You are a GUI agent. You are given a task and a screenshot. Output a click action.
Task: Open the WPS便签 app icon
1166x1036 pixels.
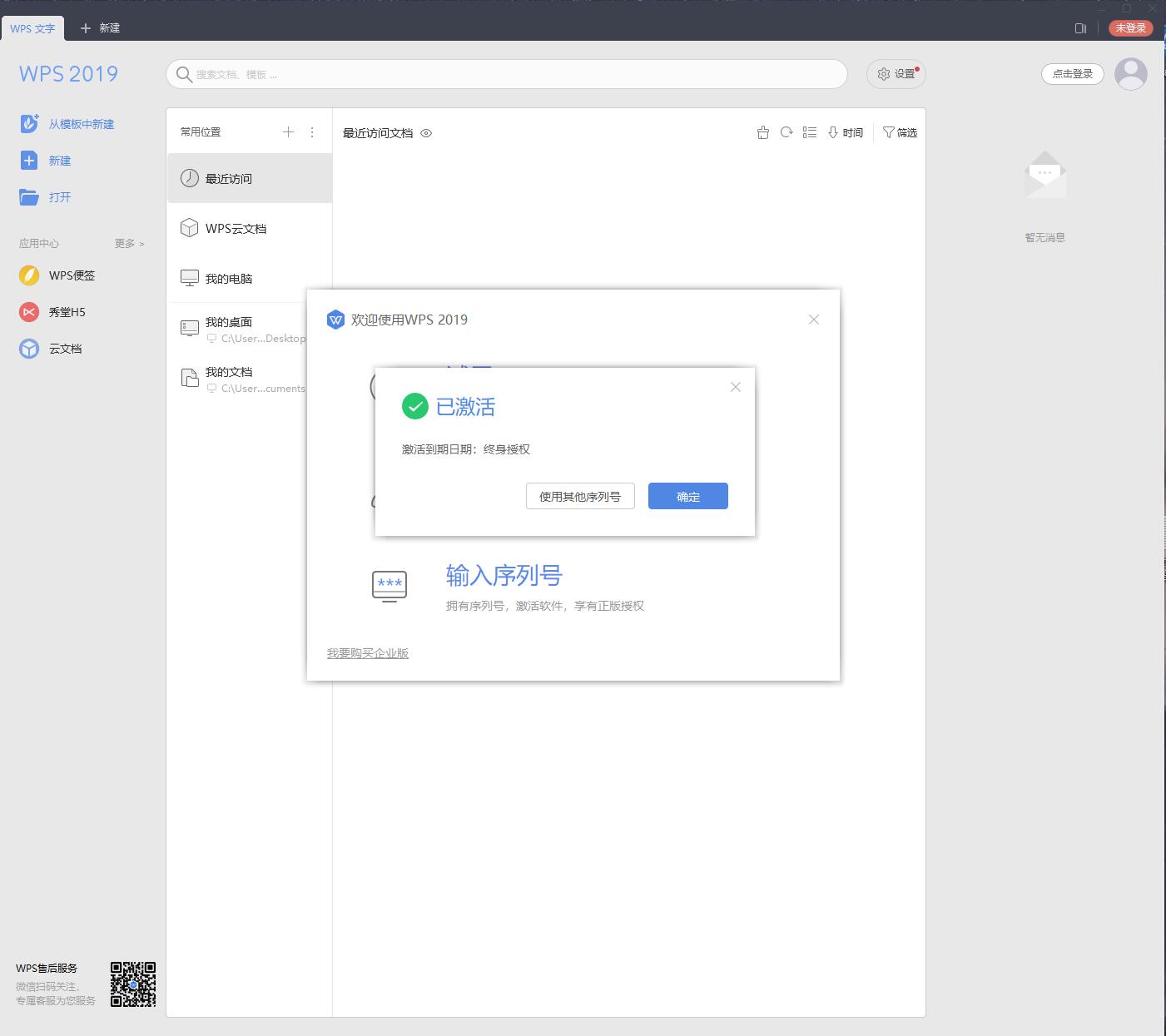pyautogui.click(x=29, y=275)
